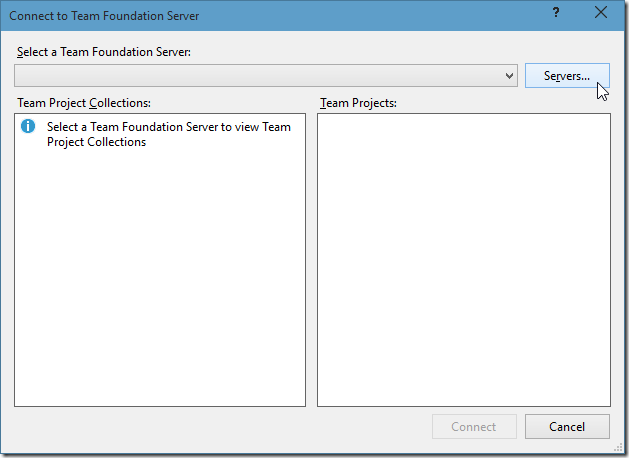
Task: Click the grayed-out Connect button
Action: point(474,426)
